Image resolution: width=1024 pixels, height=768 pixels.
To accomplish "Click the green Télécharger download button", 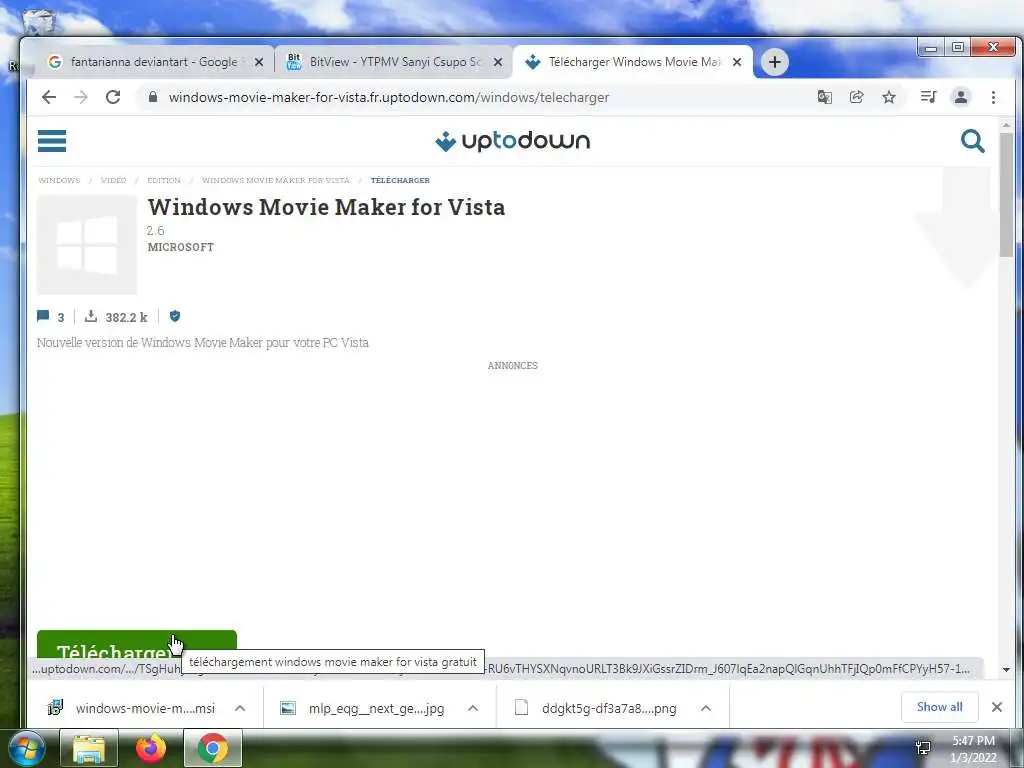I will click(x=136, y=645).
